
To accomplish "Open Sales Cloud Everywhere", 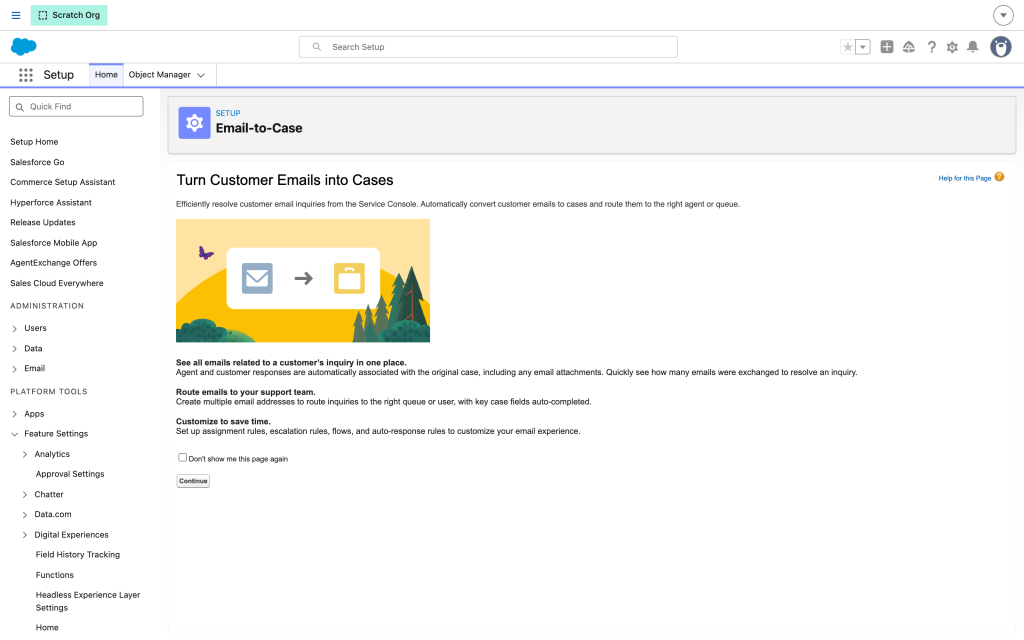I will [57, 283].
